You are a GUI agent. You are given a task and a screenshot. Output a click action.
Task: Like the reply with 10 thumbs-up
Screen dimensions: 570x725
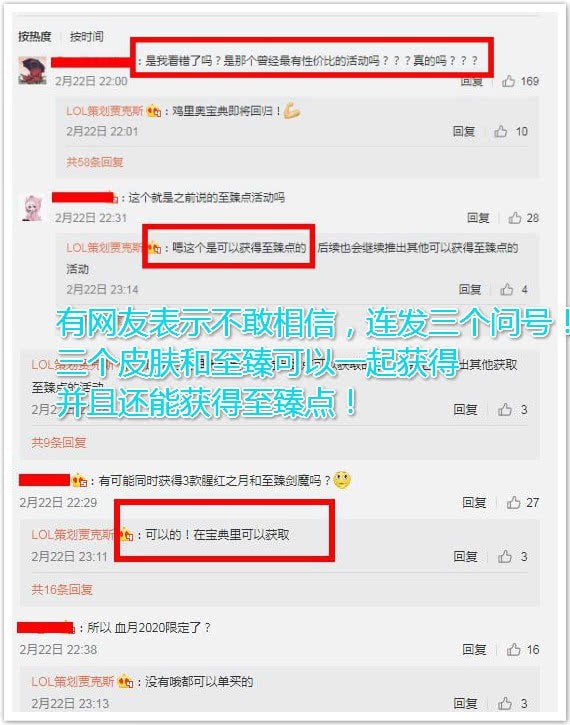pos(501,132)
